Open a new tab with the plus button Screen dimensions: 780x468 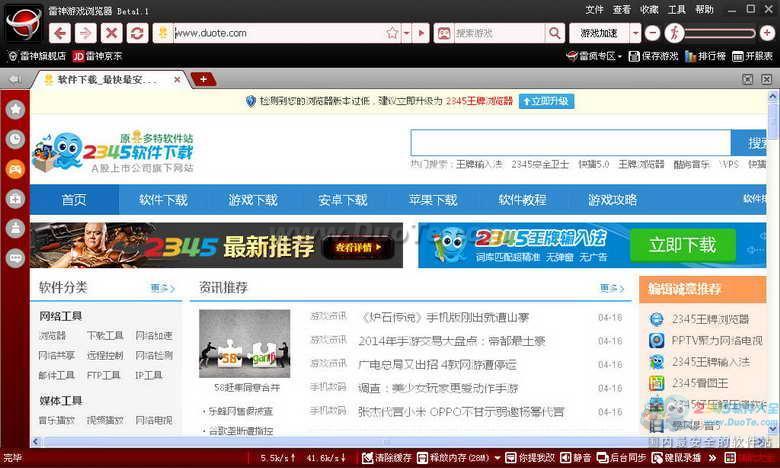click(x=203, y=79)
